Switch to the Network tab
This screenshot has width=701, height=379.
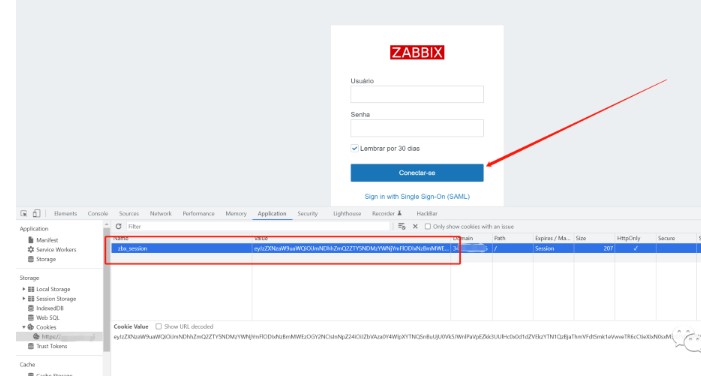(160, 214)
